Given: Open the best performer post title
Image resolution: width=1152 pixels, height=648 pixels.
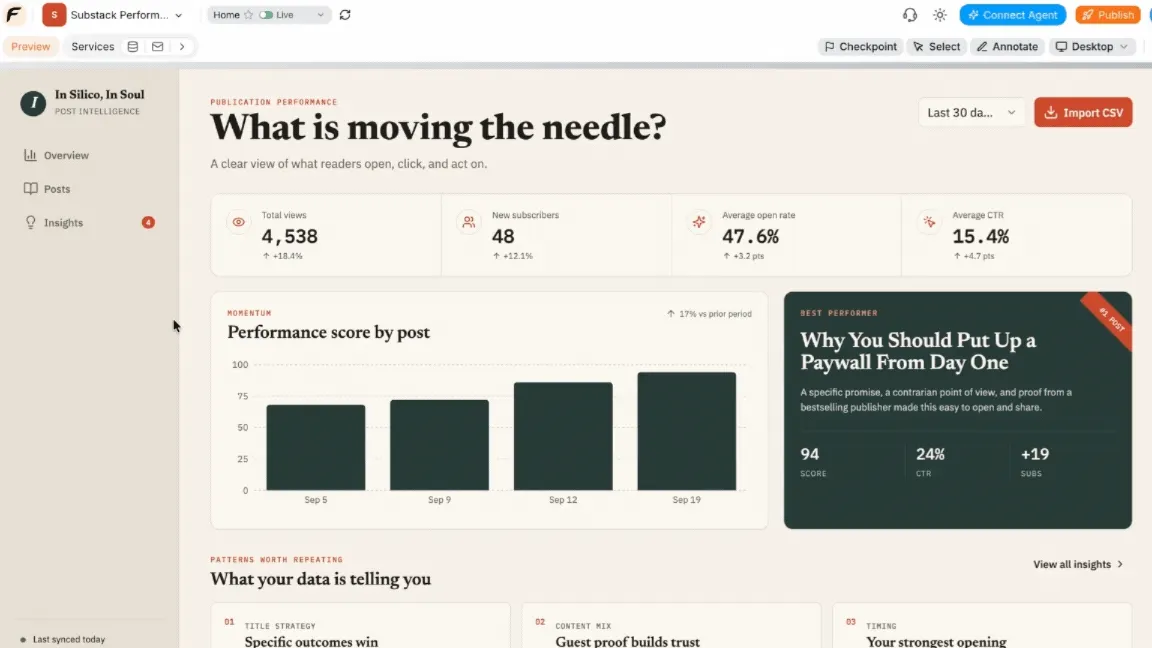Looking at the screenshot, I should (918, 351).
